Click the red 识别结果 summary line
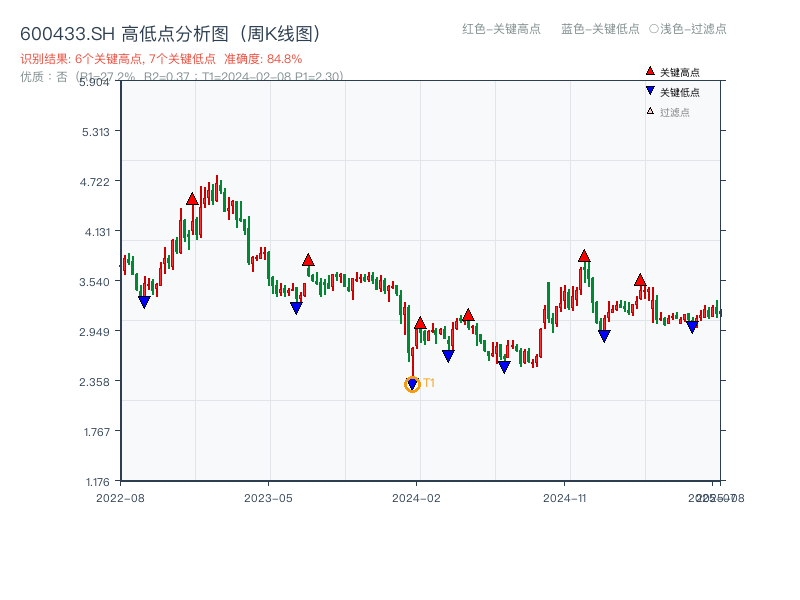The height and width of the screenshot is (600, 800). [161, 59]
